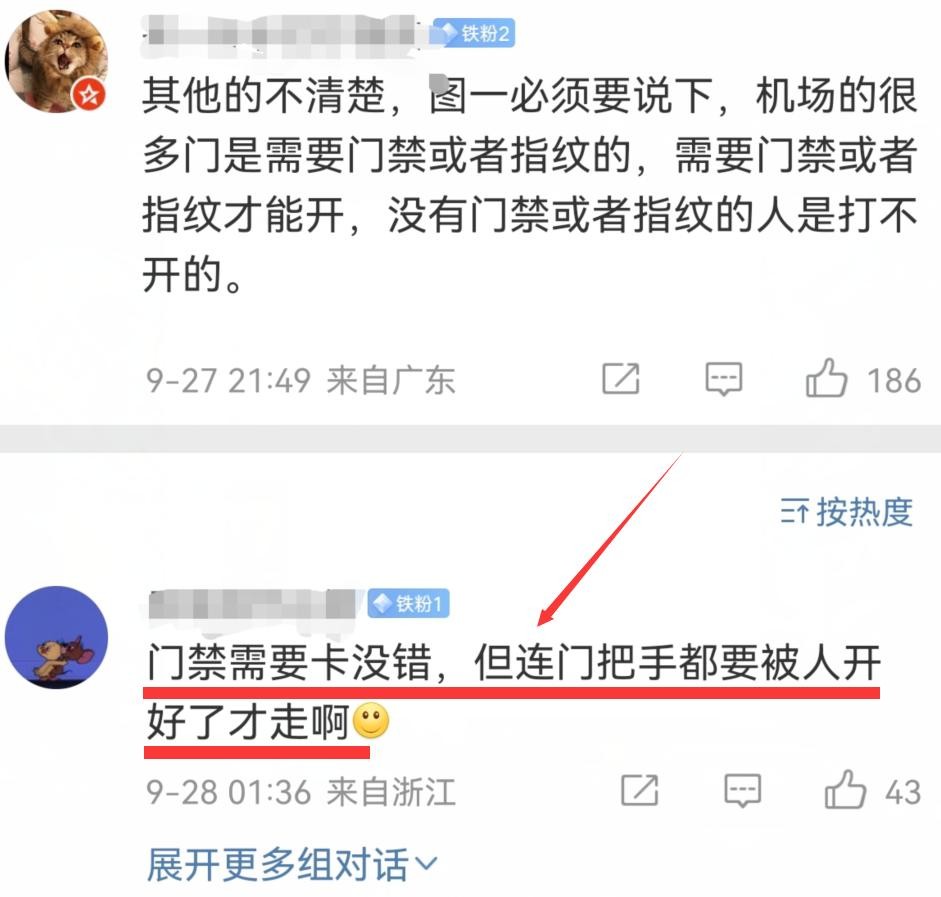Open blurred username of first commenter
This screenshot has width=941, height=897.
284,34
